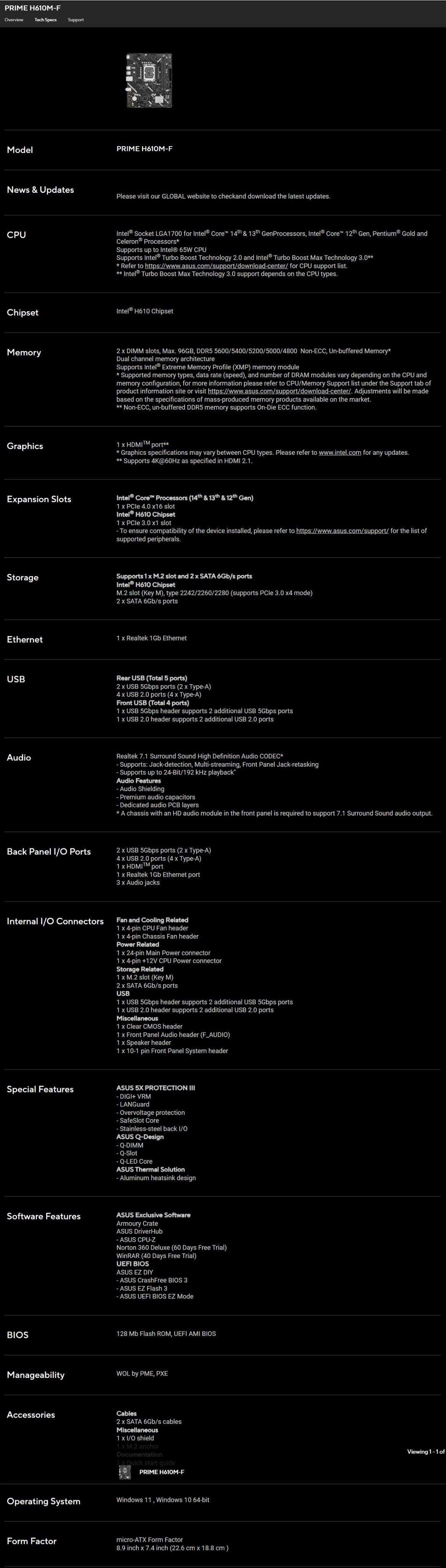Open download-center link in CPU section
The width and height of the screenshot is (446, 1568).
216,266
